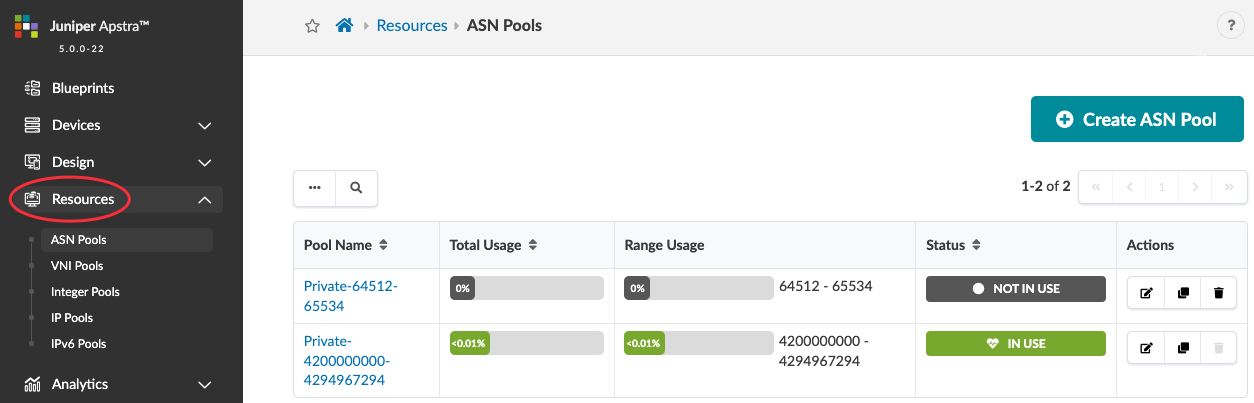Sort table by Total Usage
This screenshot has width=1254, height=403.
(x=533, y=245)
